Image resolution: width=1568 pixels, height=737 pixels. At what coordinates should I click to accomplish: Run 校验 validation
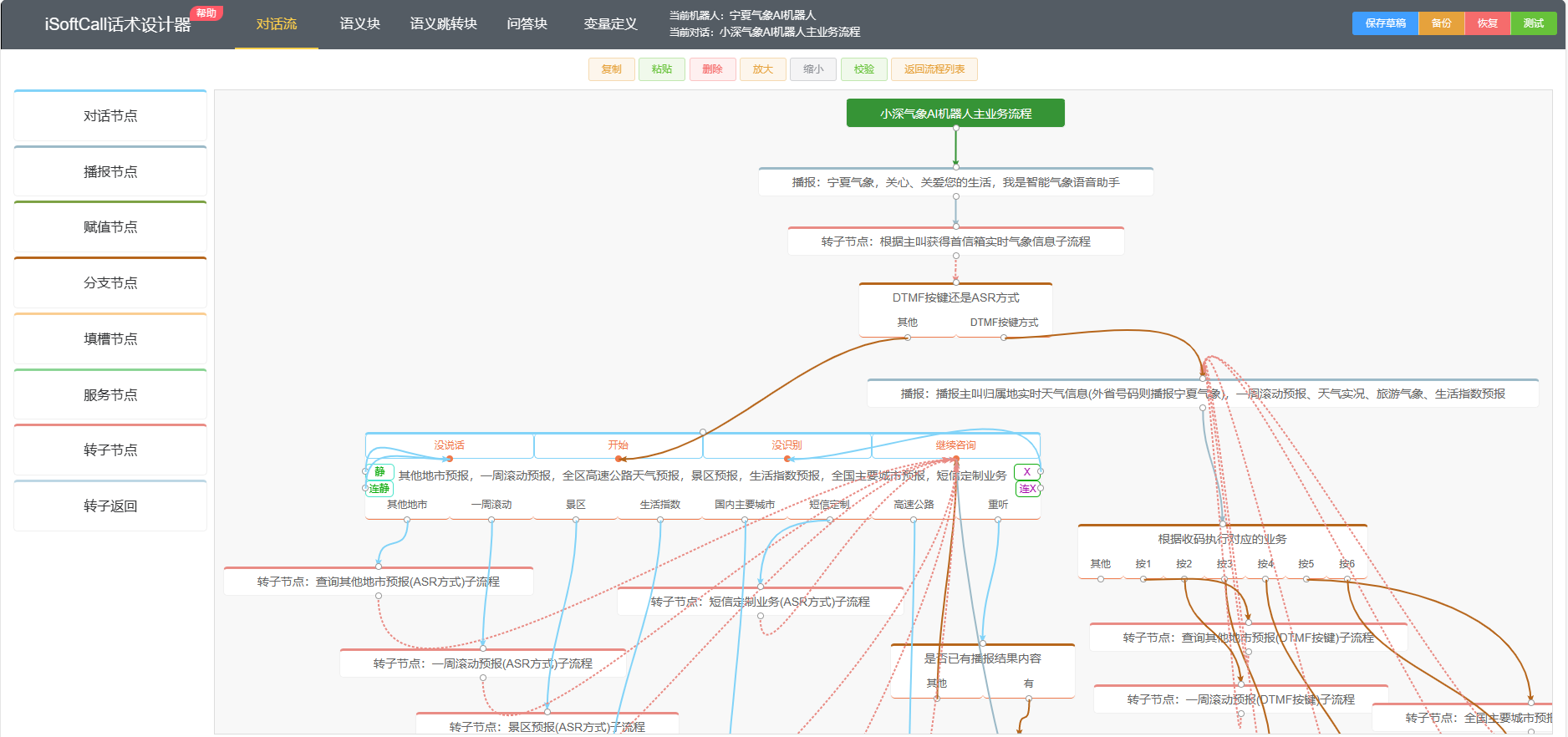[x=864, y=69]
